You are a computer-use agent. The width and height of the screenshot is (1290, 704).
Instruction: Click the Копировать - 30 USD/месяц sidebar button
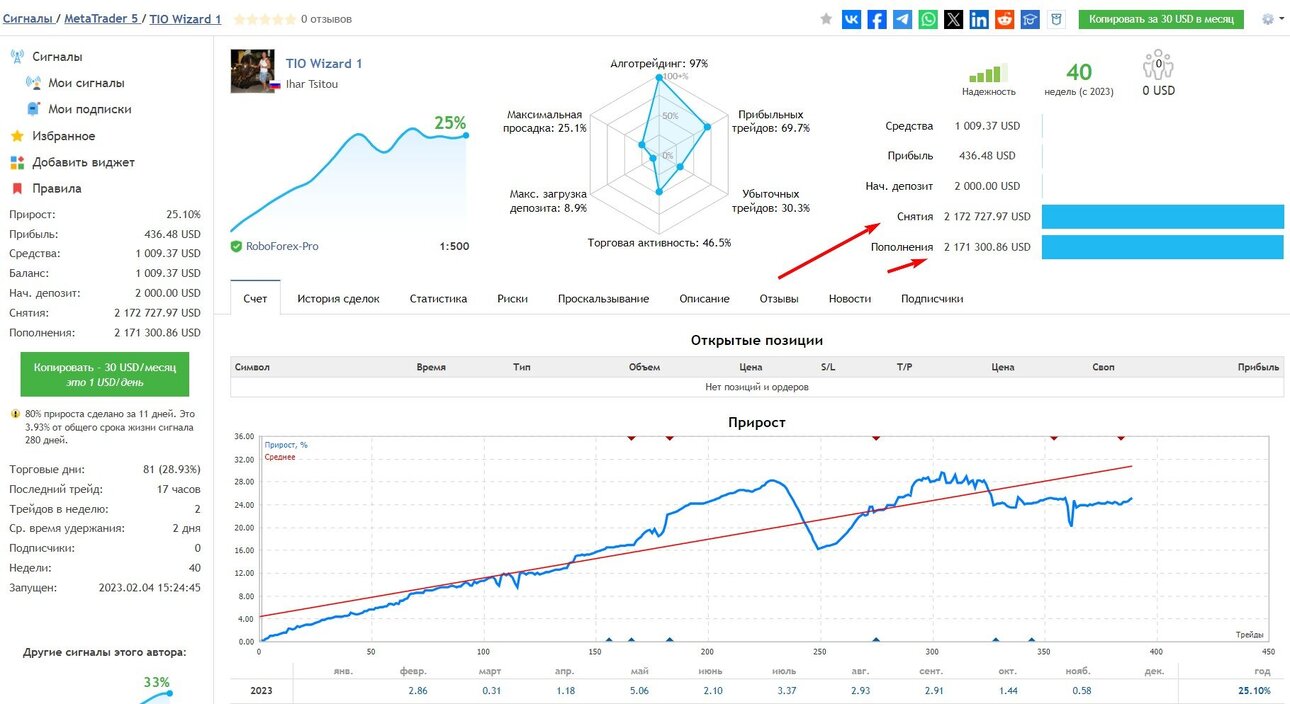coord(105,374)
